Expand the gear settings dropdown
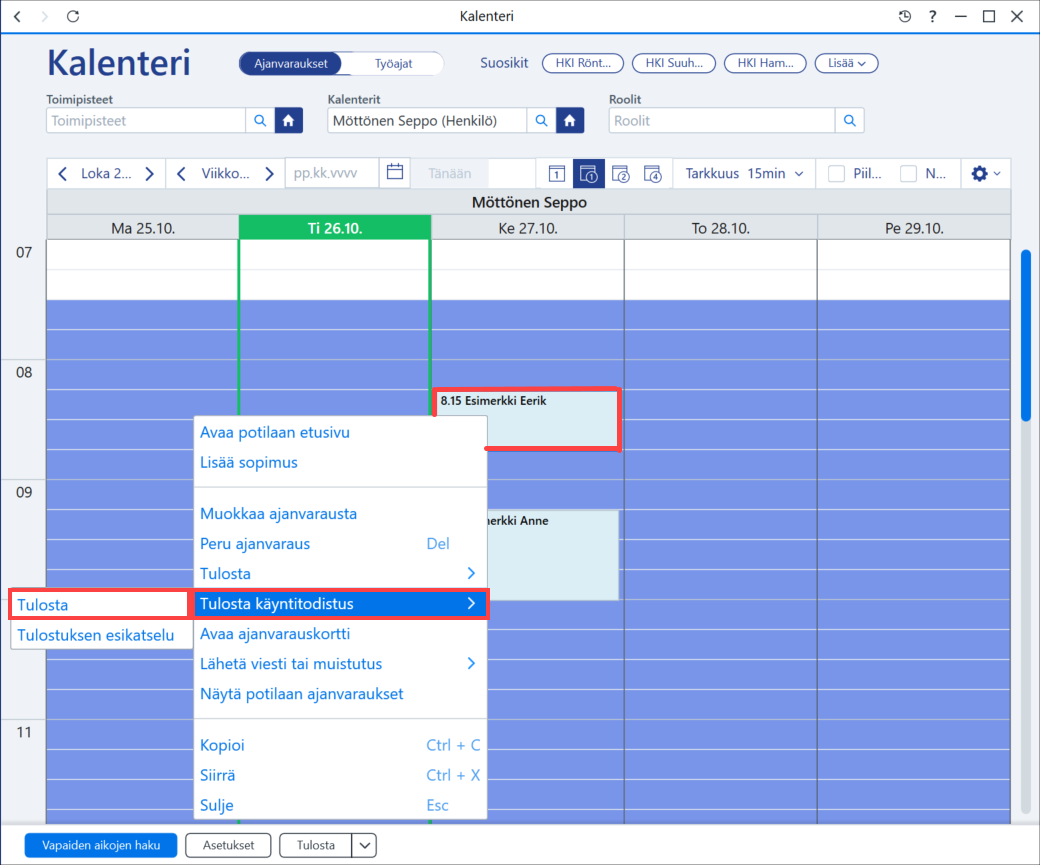This screenshot has height=865, width=1040. 986,174
